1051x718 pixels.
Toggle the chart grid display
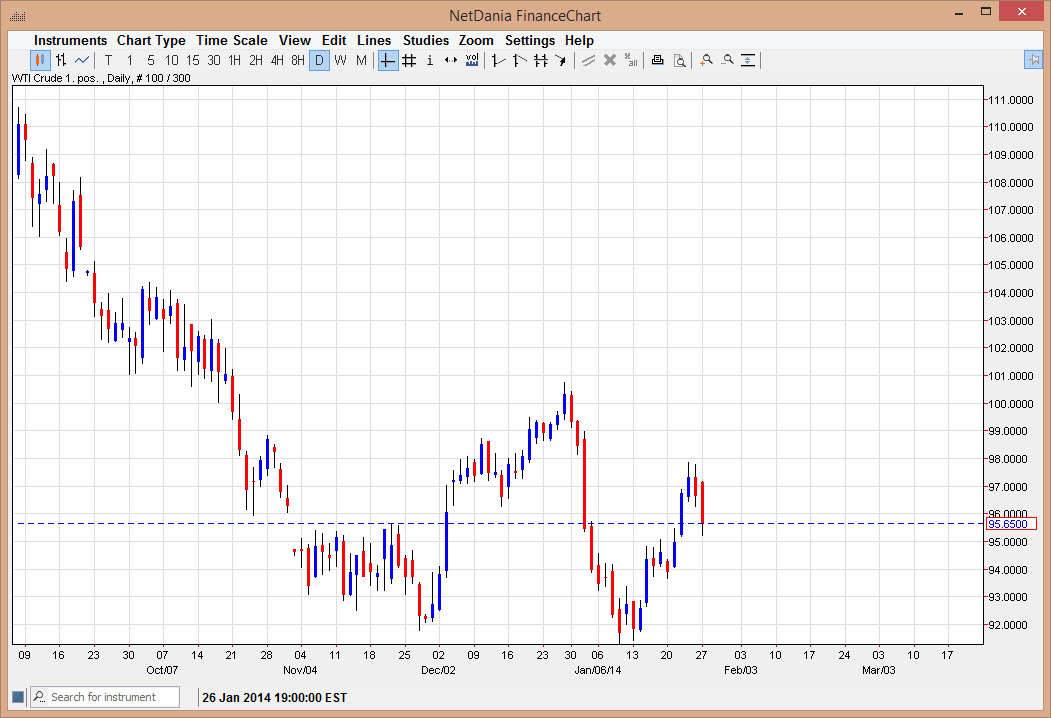409,60
